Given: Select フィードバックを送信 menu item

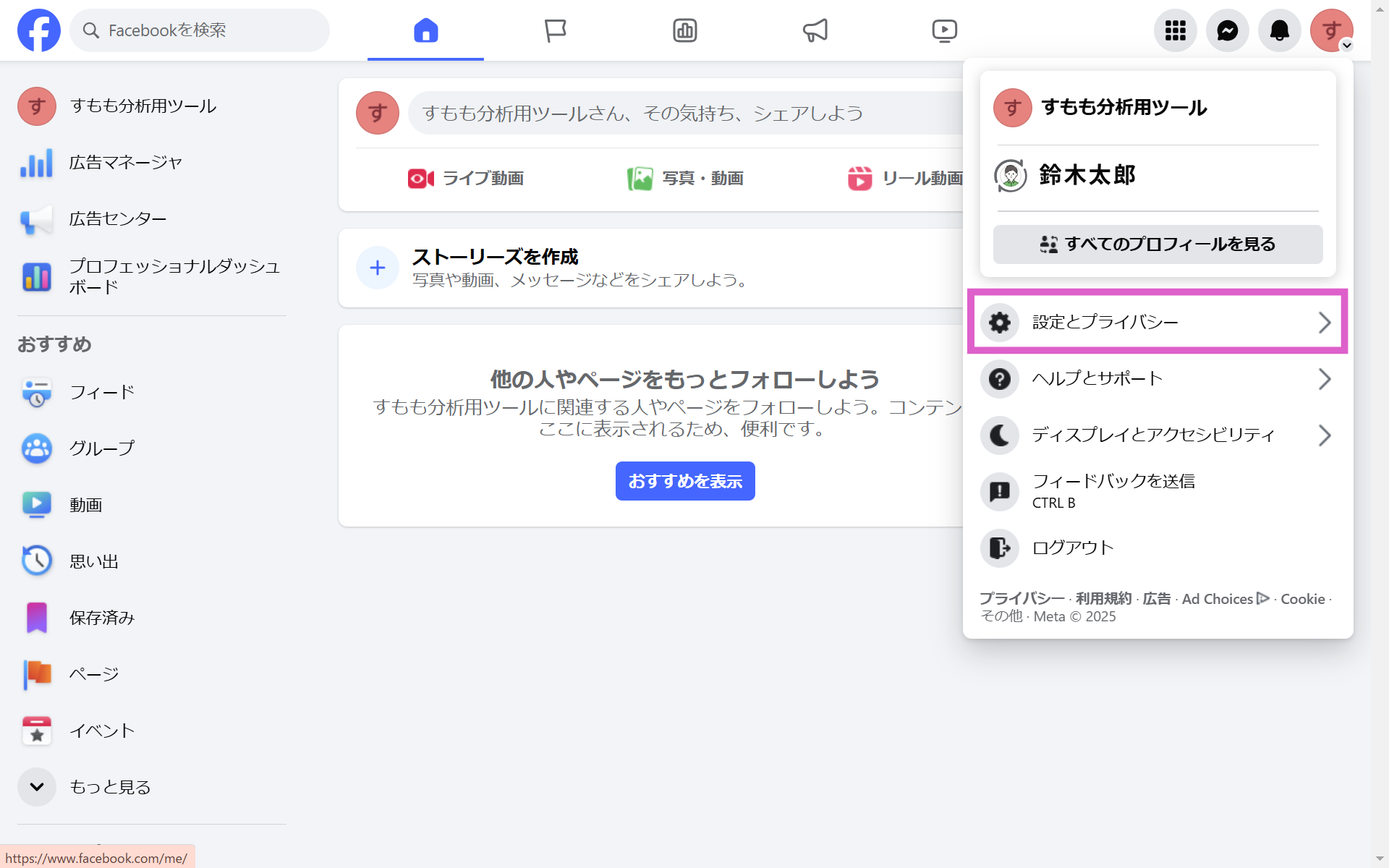Looking at the screenshot, I should pos(1113,490).
